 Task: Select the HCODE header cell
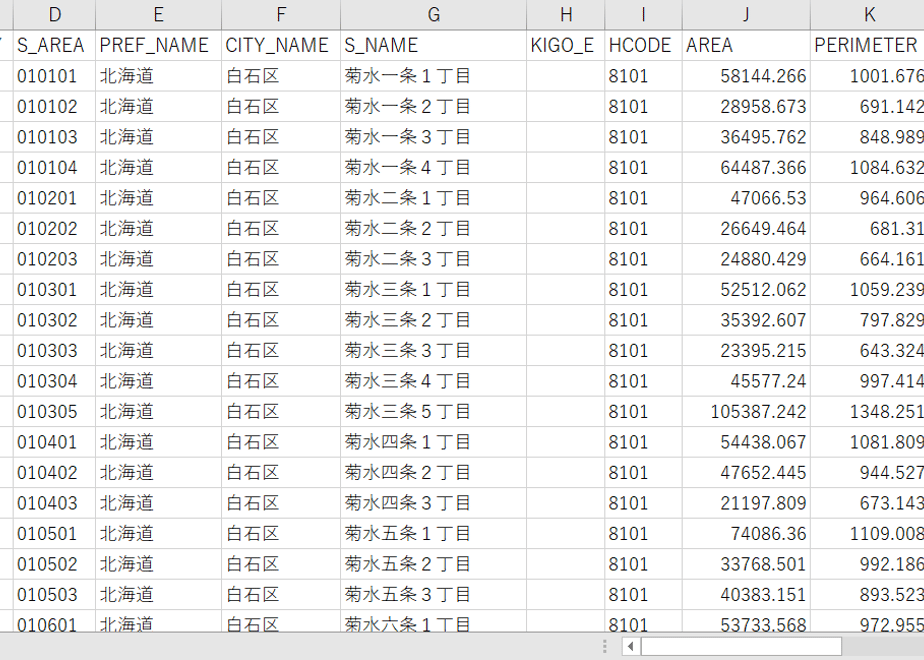(643, 45)
